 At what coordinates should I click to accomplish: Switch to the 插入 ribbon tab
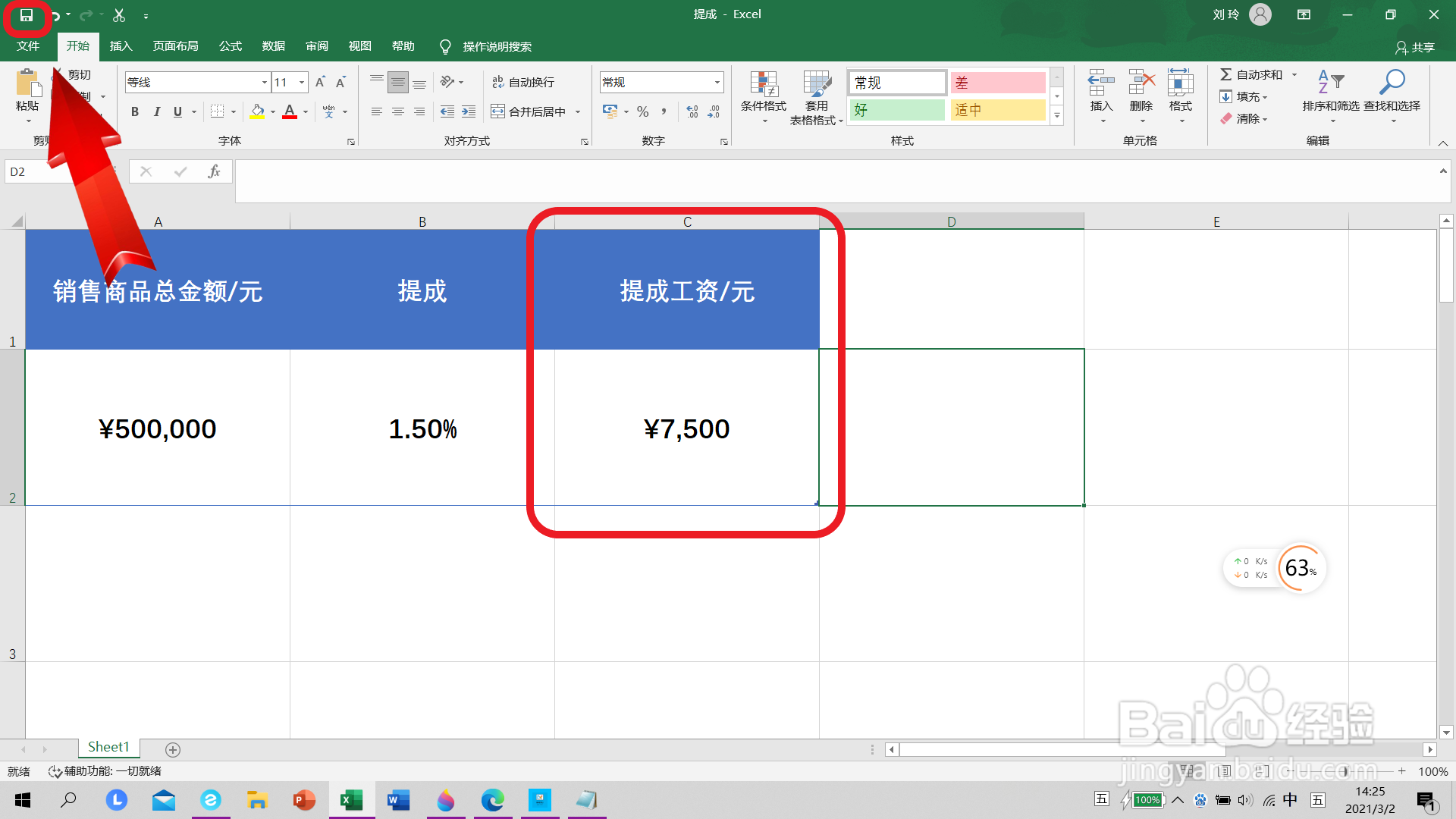click(121, 46)
